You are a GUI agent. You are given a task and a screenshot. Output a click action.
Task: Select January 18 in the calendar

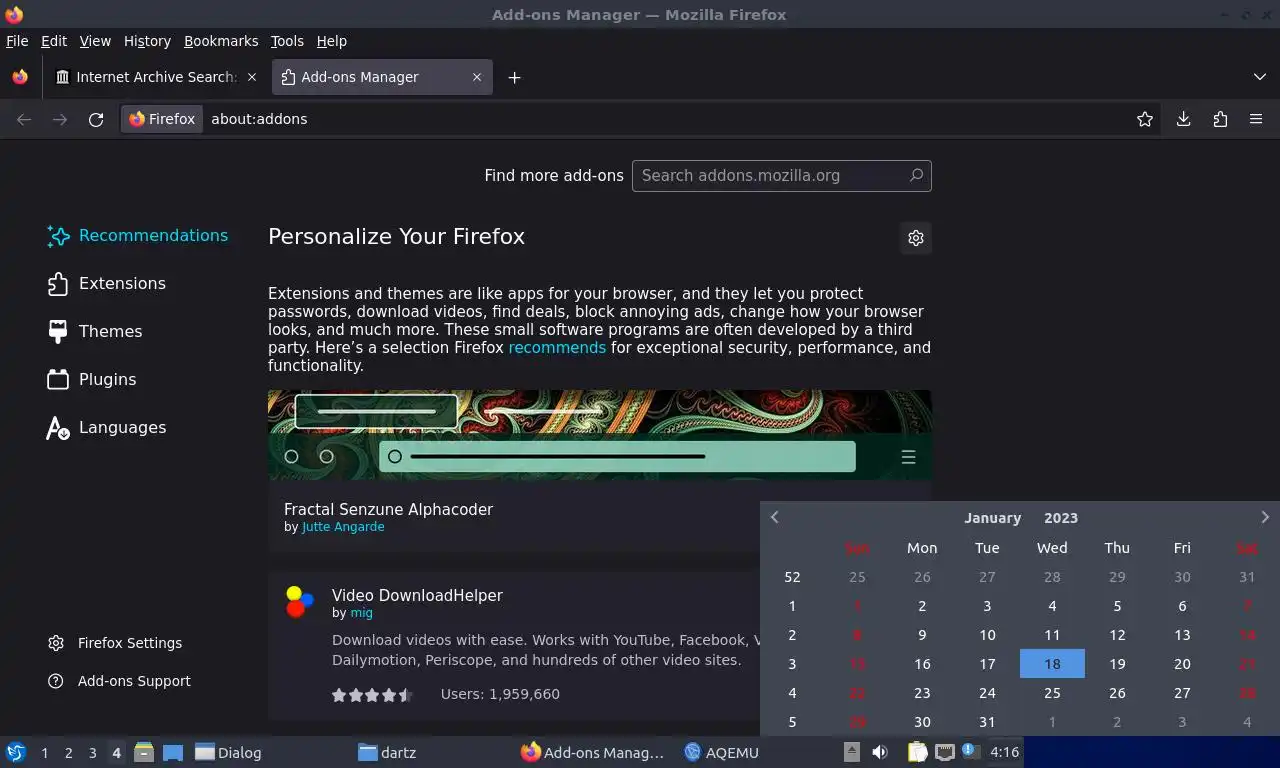click(1052, 663)
